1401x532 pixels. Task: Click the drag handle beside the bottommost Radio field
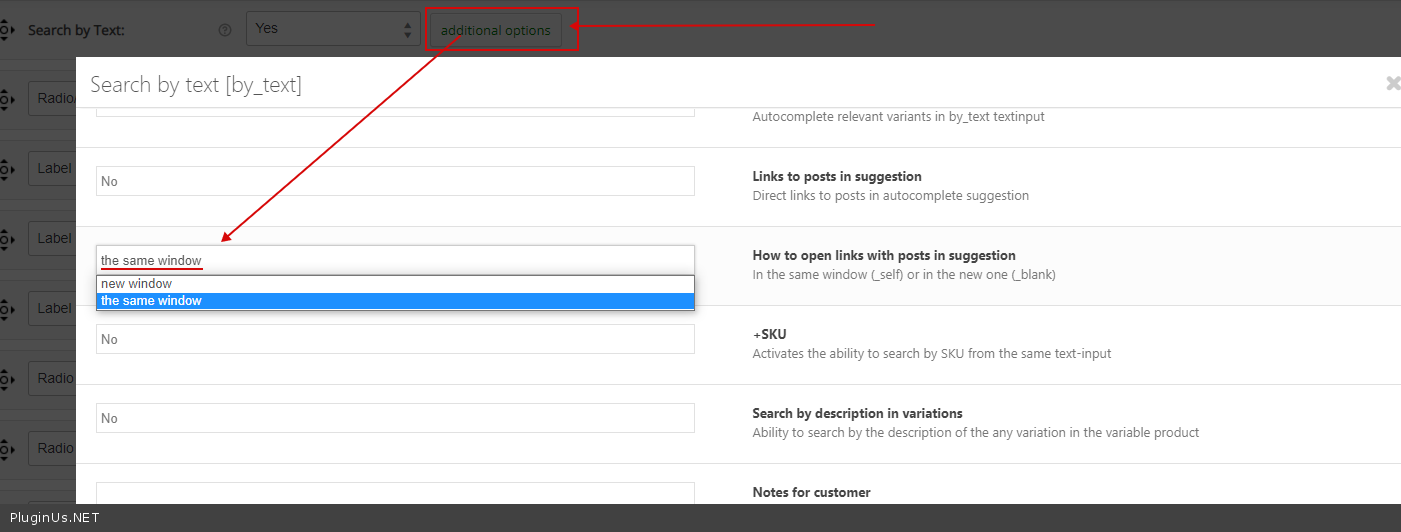pyautogui.click(x=7, y=449)
